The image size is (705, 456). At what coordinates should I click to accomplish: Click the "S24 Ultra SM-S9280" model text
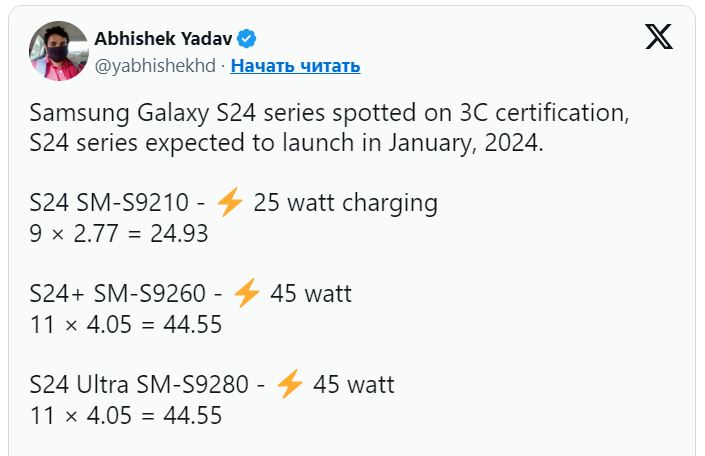(x=148, y=385)
